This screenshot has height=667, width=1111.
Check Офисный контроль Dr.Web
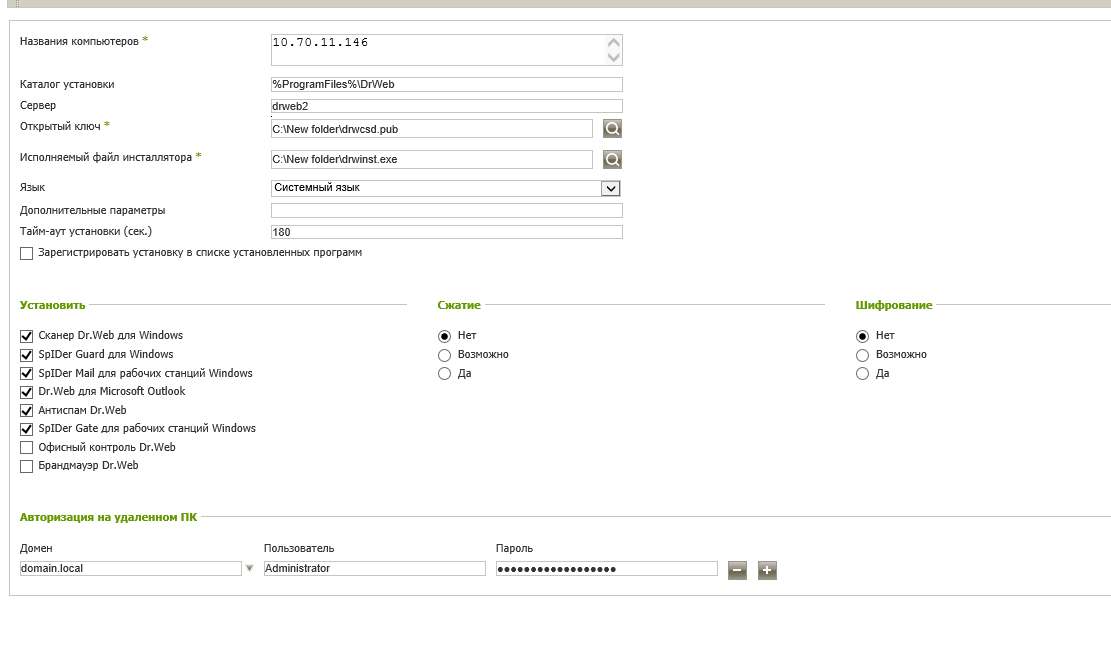click(26, 448)
